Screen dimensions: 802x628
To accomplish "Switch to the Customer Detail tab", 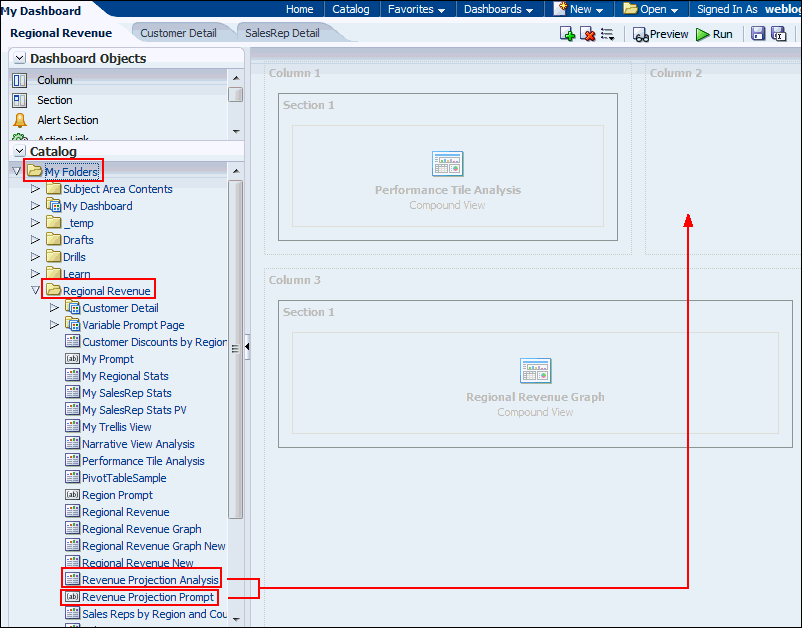I will (178, 33).
